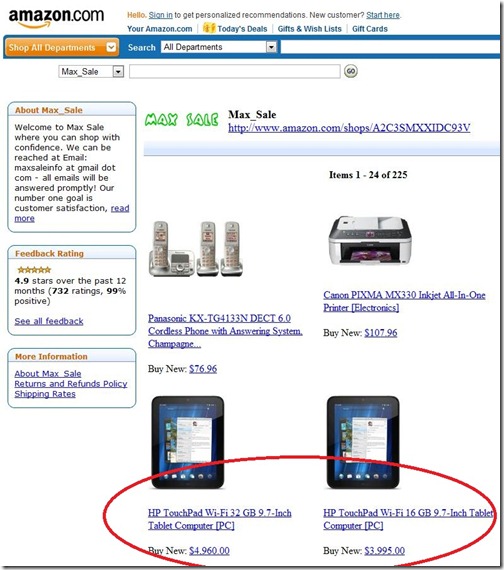
Task: Open the Panasonic cordless phone image
Action: (x=196, y=249)
